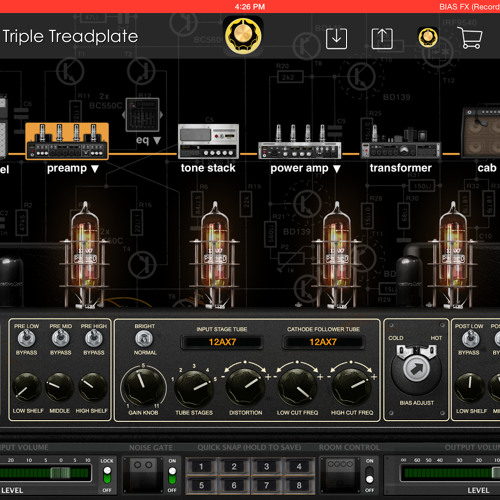Click the post Low Shelf knob
500x500 pixels.
point(469,388)
